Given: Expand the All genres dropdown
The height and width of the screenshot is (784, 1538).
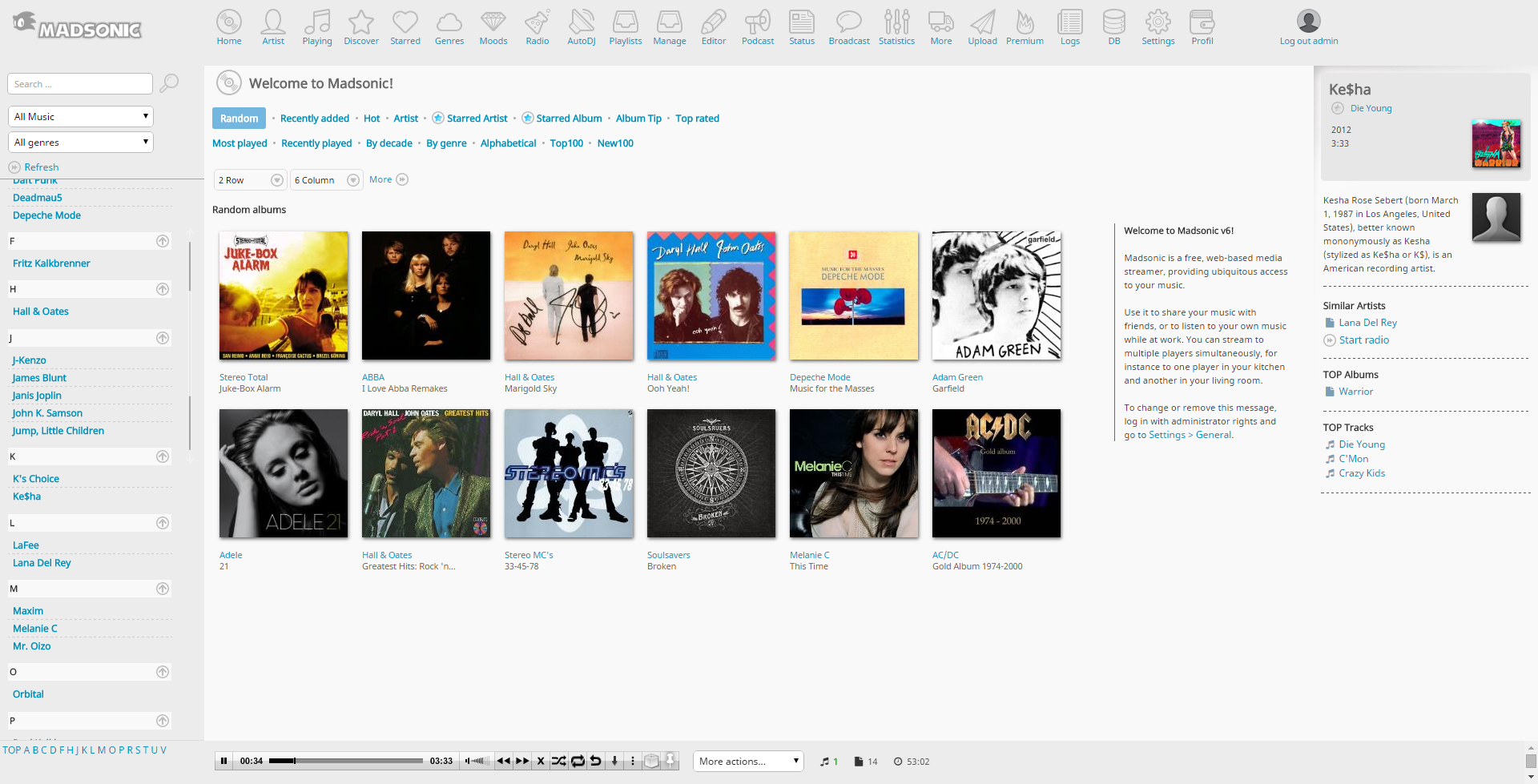Looking at the screenshot, I should (x=80, y=143).
